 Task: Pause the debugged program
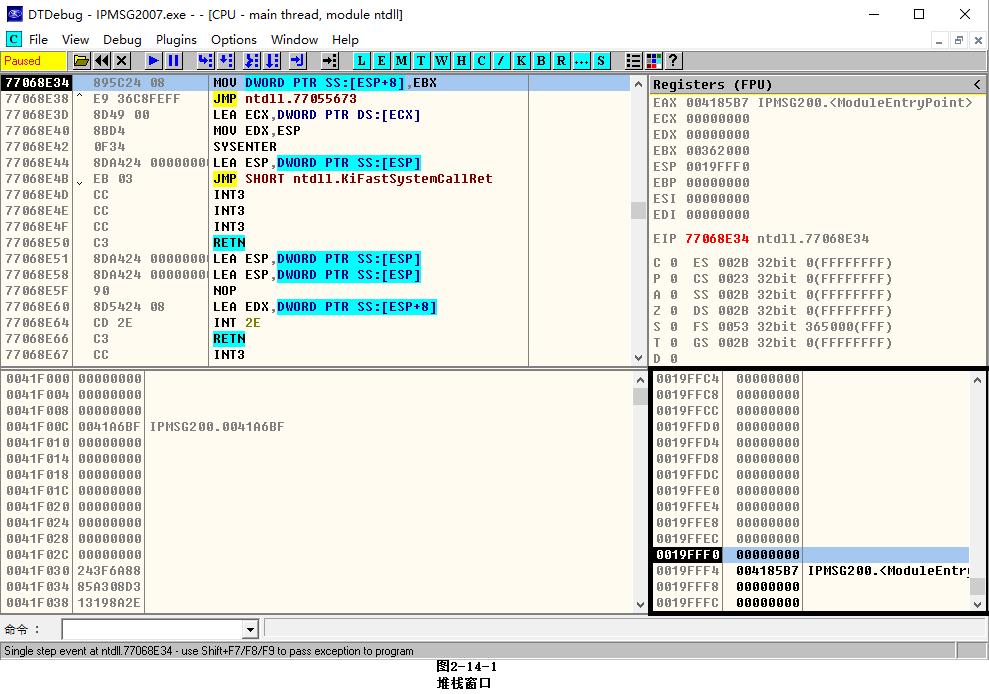(174, 61)
